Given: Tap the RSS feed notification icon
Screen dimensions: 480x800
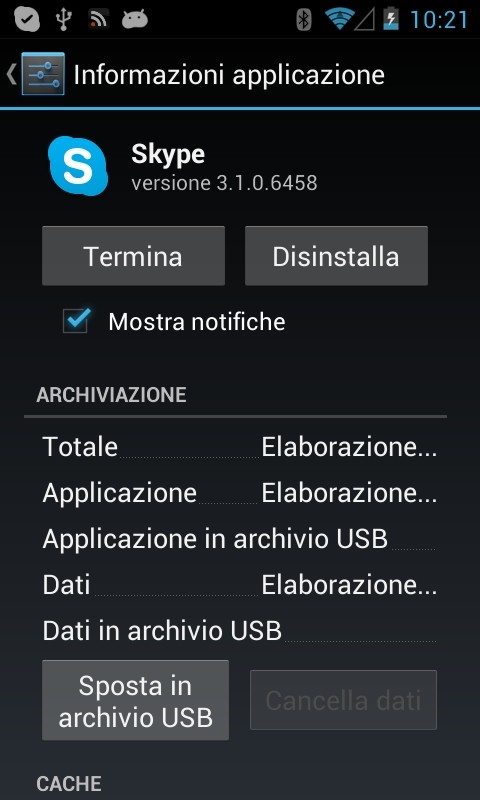Looking at the screenshot, I should (x=97, y=19).
